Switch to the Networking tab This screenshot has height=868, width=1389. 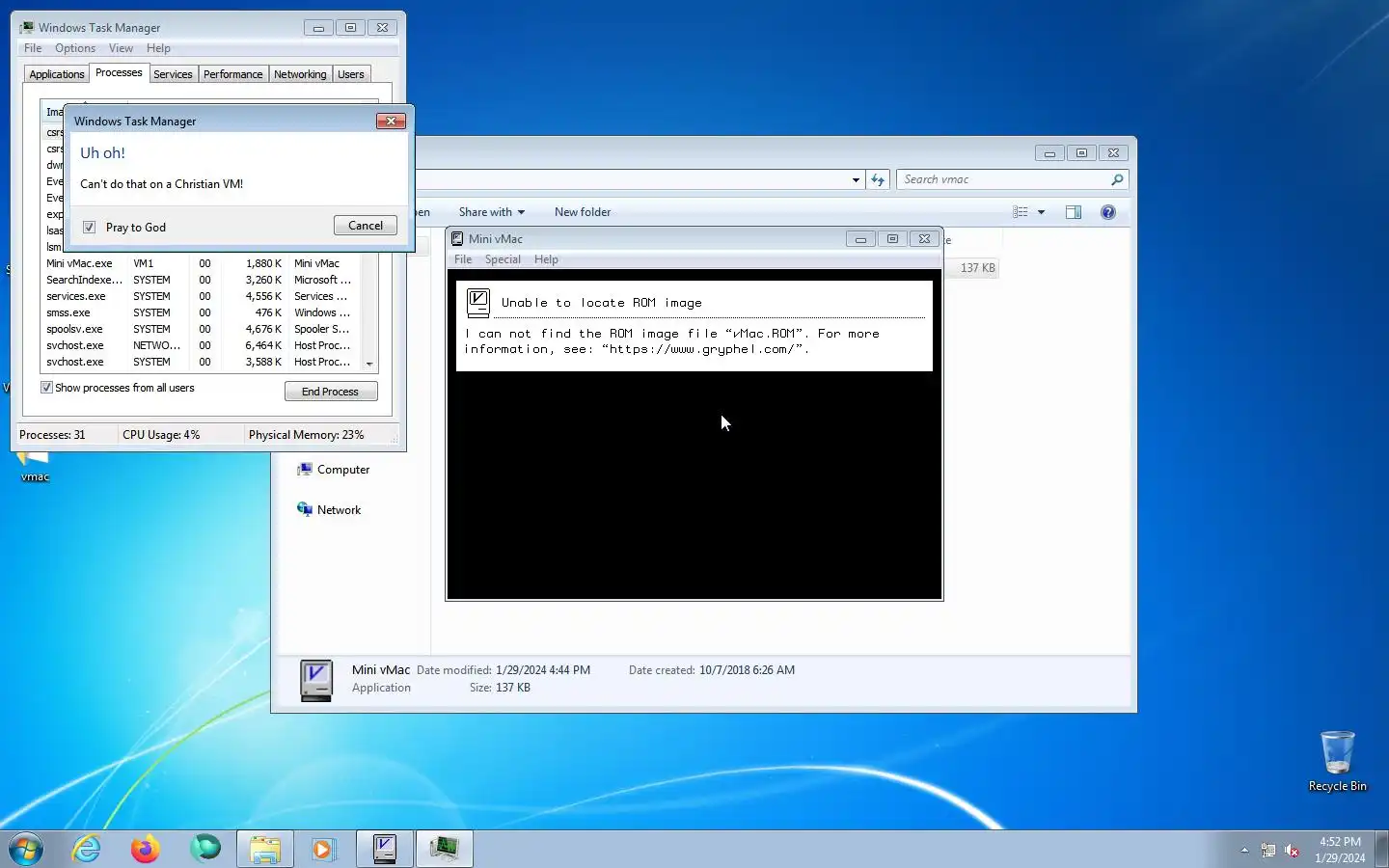click(300, 74)
